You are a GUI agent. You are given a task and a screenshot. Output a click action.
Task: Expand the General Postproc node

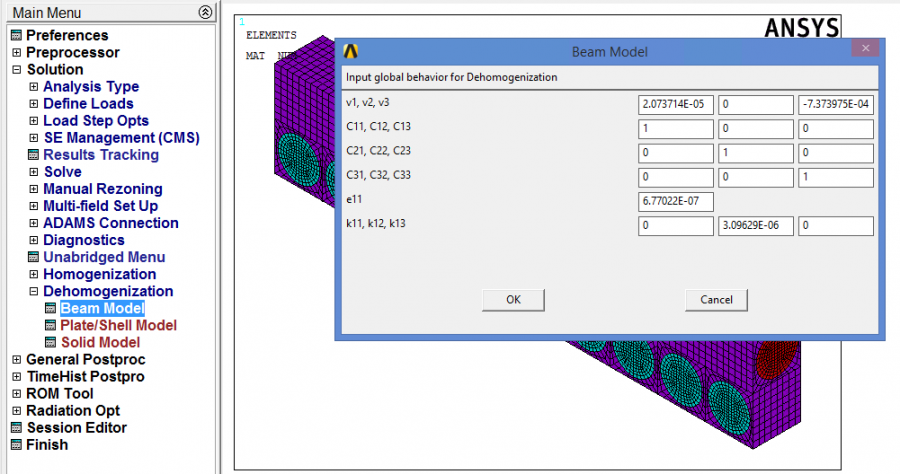click(x=17, y=360)
